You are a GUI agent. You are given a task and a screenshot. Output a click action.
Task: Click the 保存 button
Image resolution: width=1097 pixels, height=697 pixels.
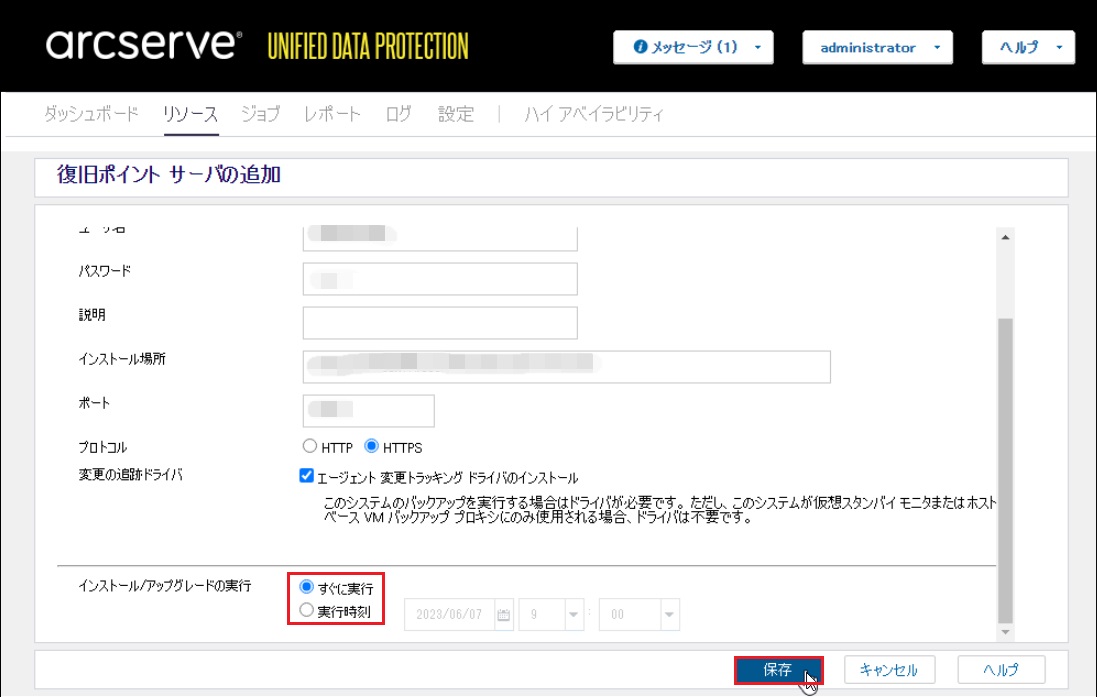point(778,670)
